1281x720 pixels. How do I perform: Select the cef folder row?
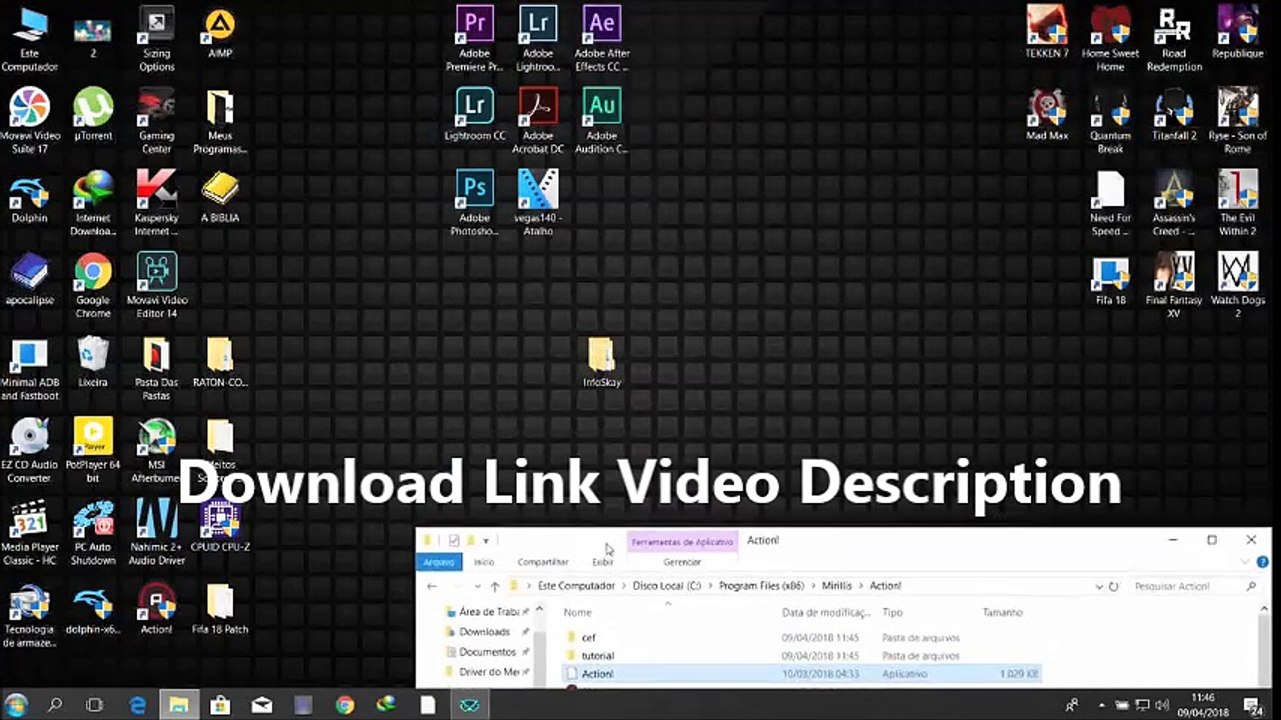[x=800, y=637]
